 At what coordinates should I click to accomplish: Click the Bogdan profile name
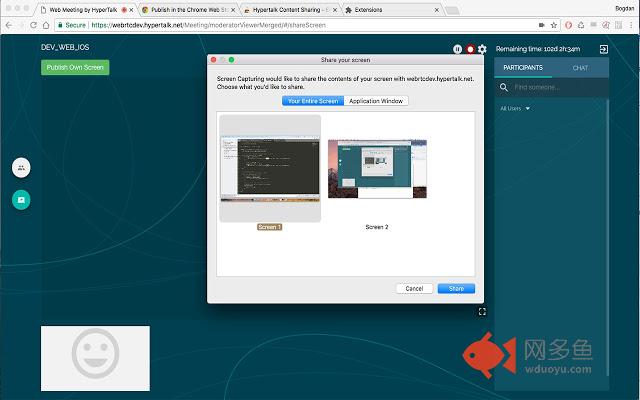point(624,8)
